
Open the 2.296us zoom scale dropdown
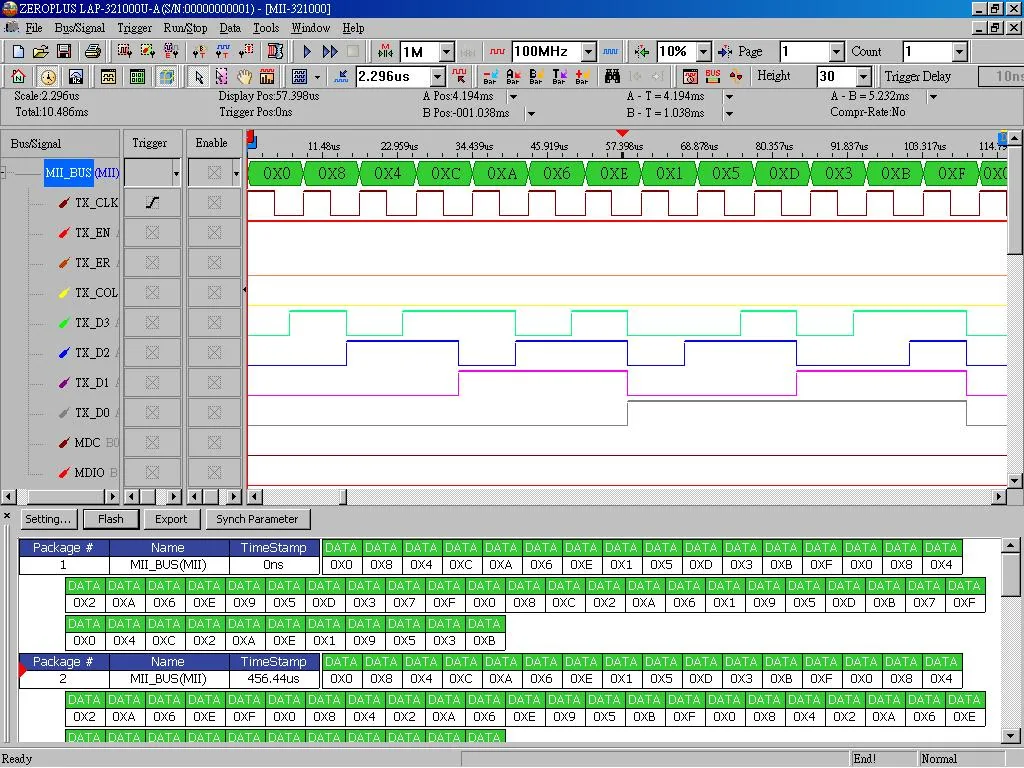438,76
